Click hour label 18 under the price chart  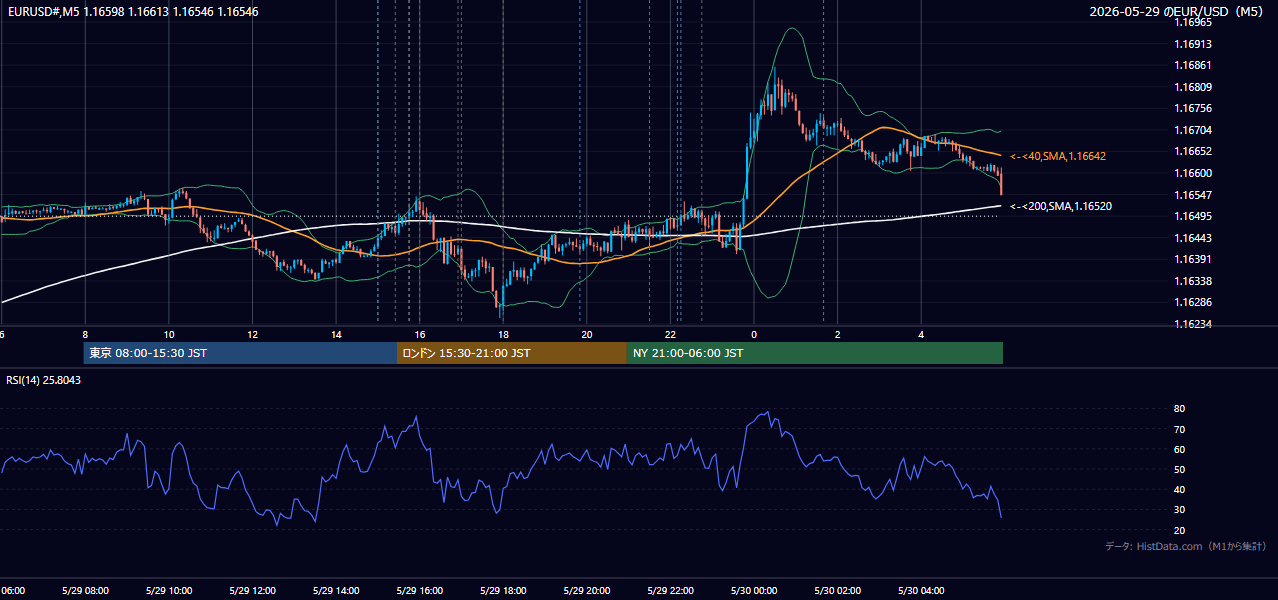click(x=503, y=335)
